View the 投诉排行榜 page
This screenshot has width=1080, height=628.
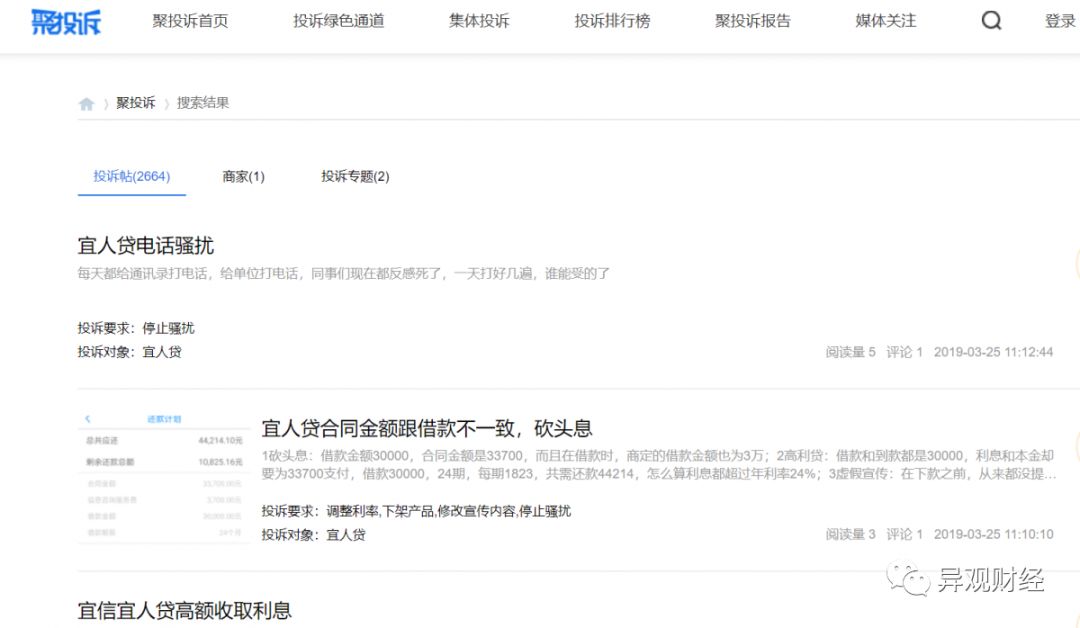pos(612,21)
